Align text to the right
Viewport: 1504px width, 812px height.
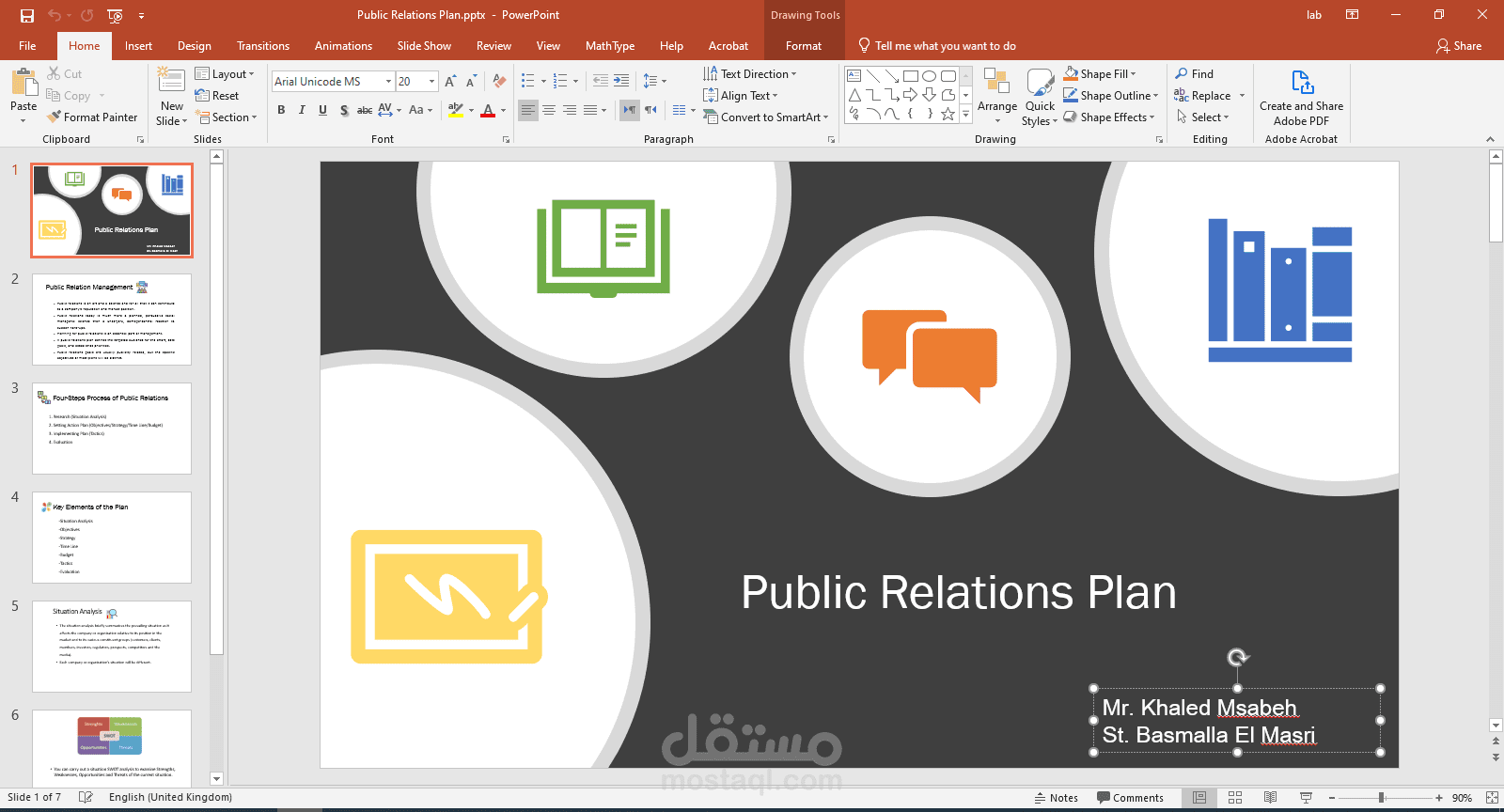tap(570, 110)
